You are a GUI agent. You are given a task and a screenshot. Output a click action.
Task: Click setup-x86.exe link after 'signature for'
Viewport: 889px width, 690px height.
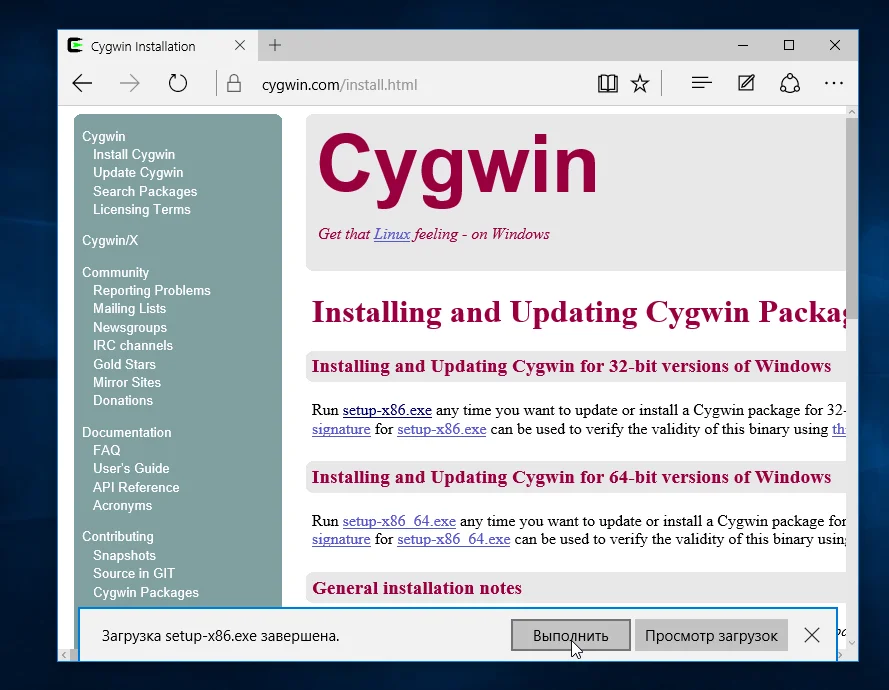[x=442, y=429]
